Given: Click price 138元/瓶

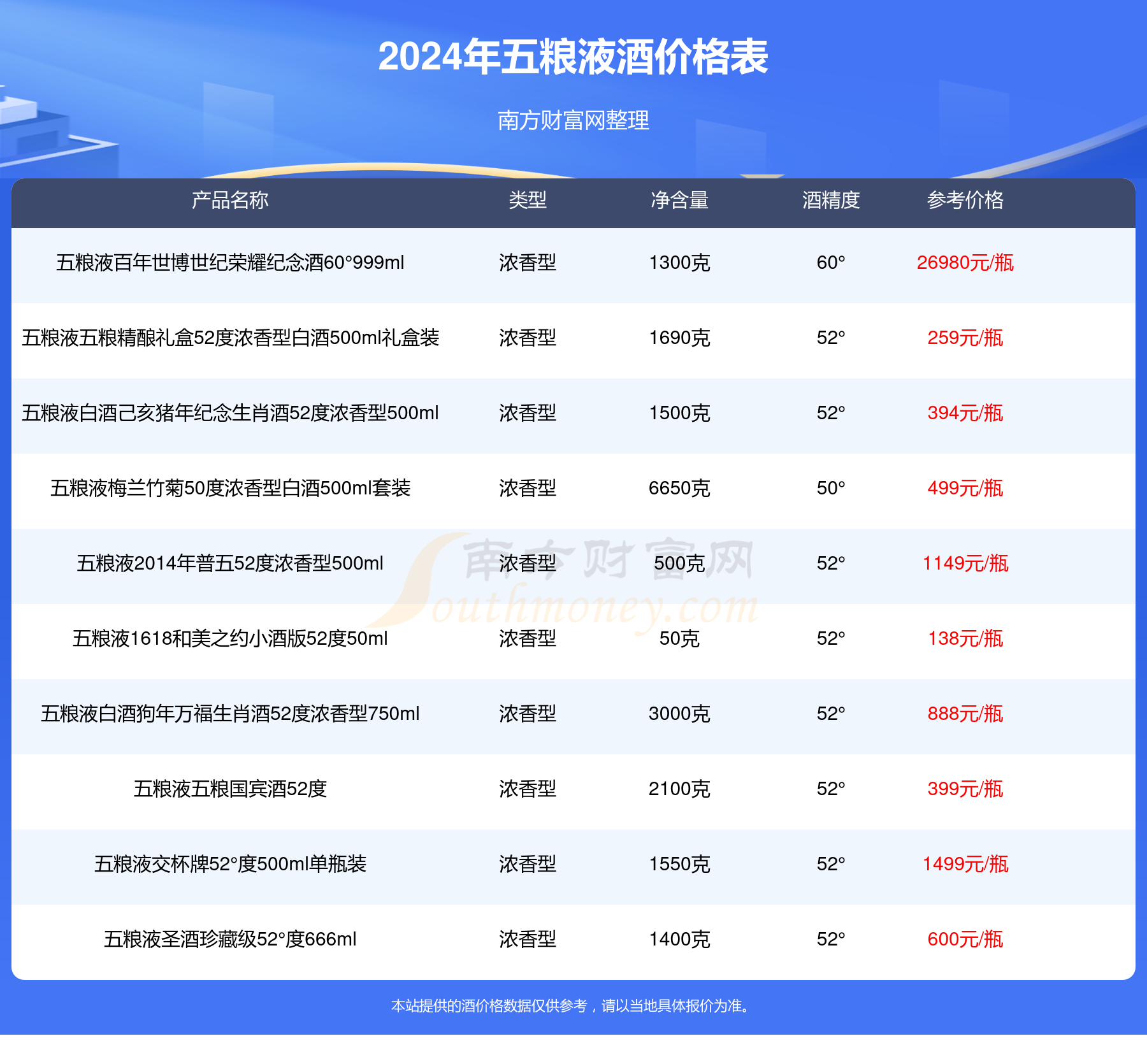Looking at the screenshot, I should [965, 638].
